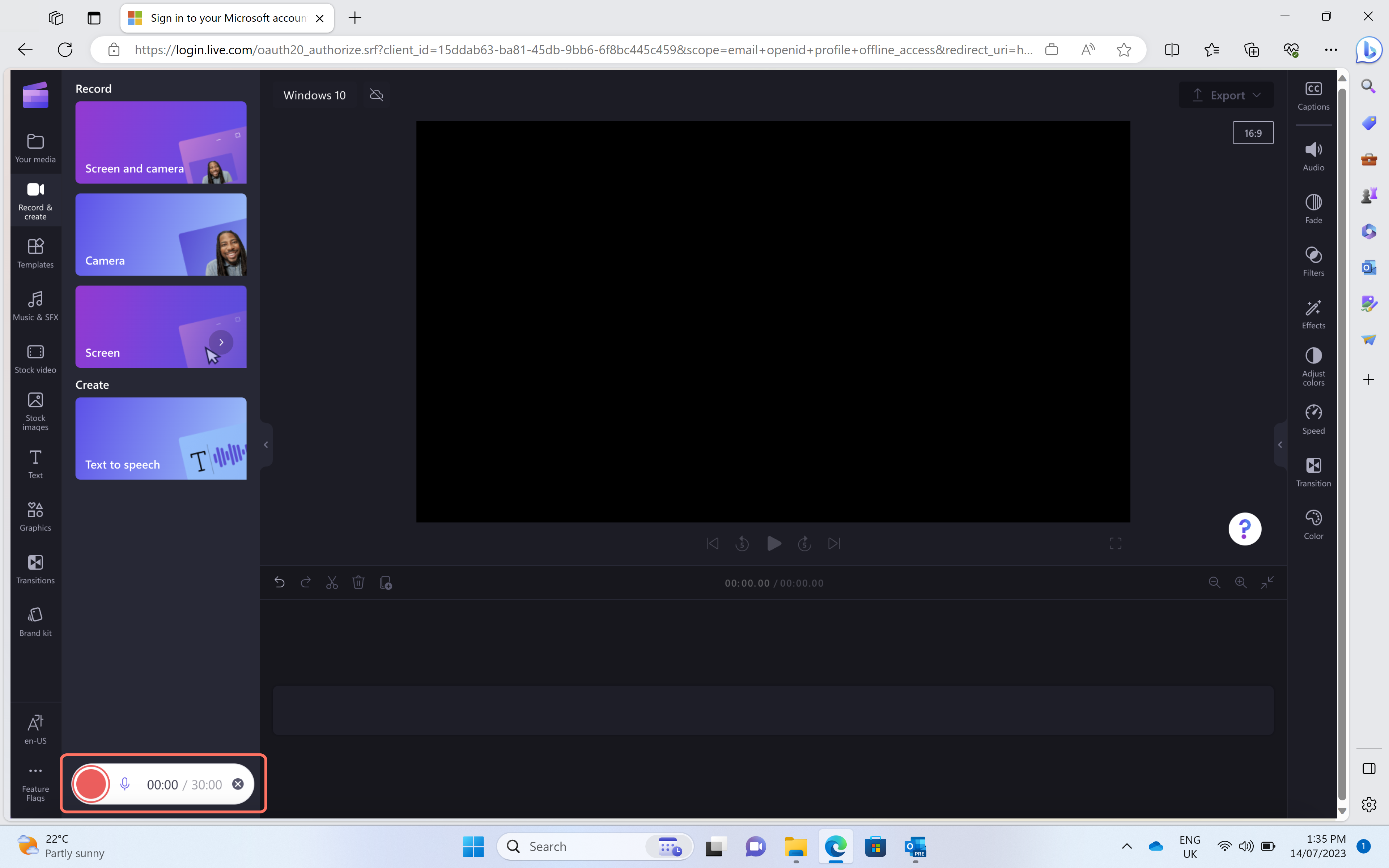
Task: Select the split scissors tool
Action: point(332,583)
